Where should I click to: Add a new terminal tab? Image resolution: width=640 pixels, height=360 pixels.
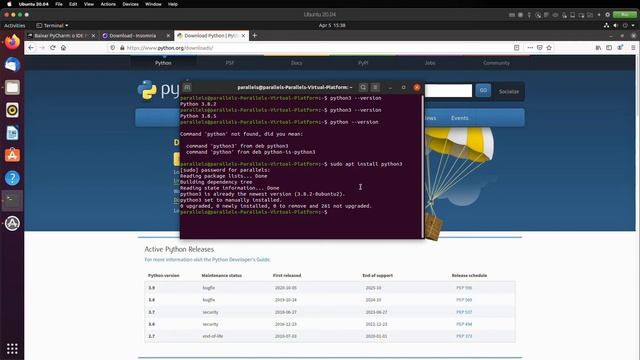[187, 87]
